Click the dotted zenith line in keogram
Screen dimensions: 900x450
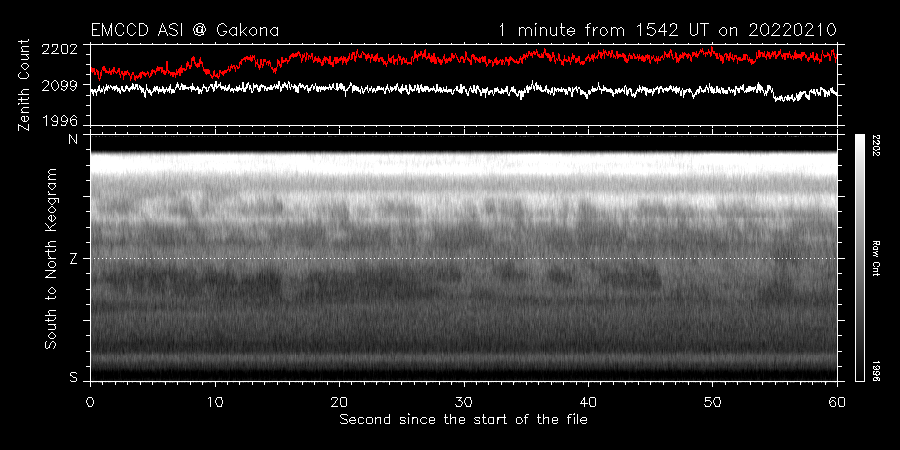[x=464, y=258]
